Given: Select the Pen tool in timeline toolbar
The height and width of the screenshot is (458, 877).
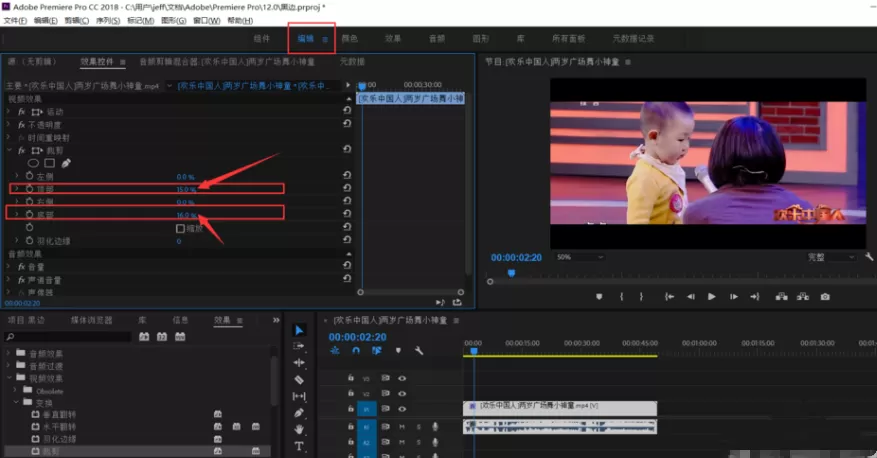Looking at the screenshot, I should click(x=299, y=413).
